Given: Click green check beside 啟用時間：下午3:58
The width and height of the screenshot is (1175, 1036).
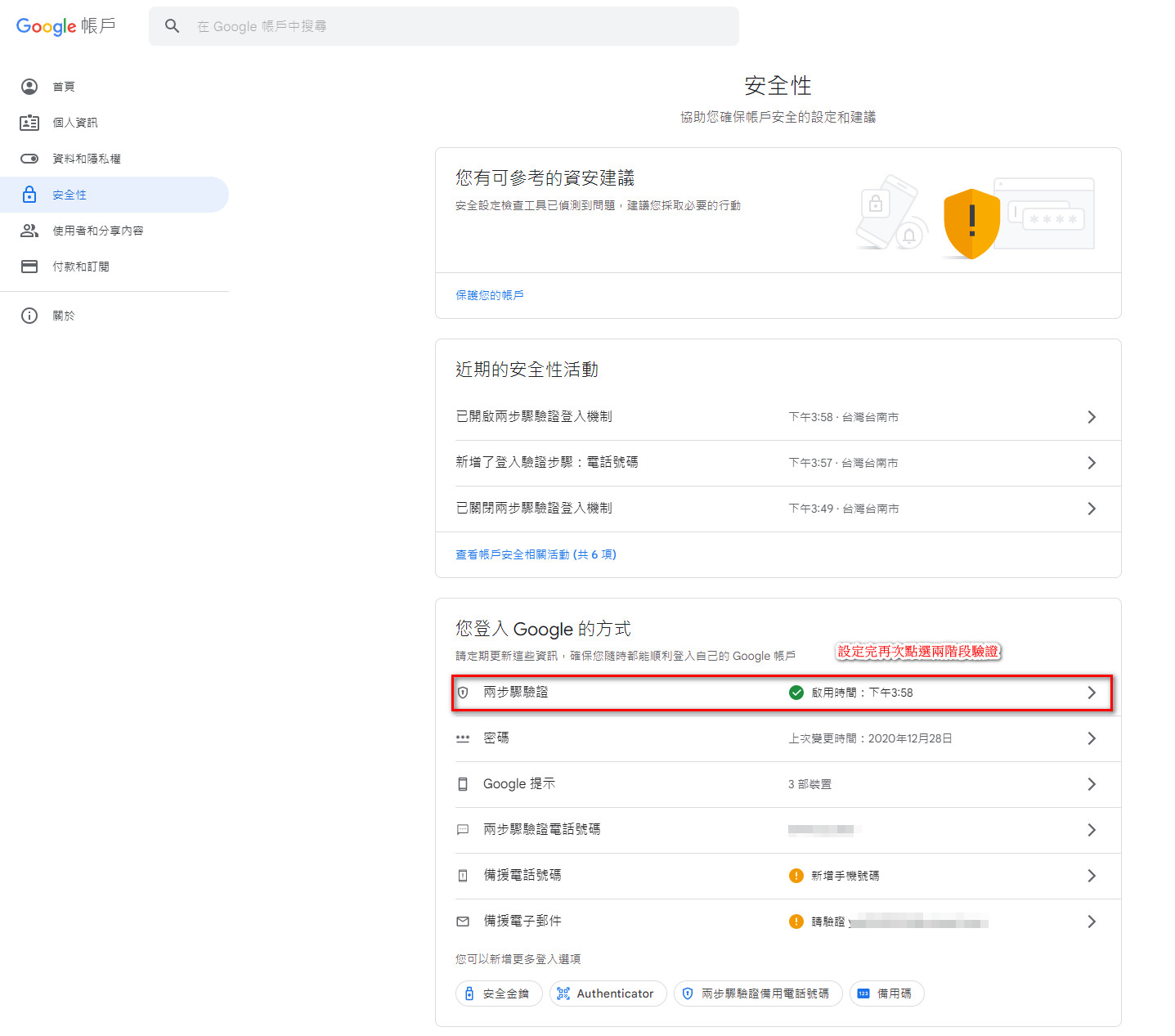Looking at the screenshot, I should (796, 693).
